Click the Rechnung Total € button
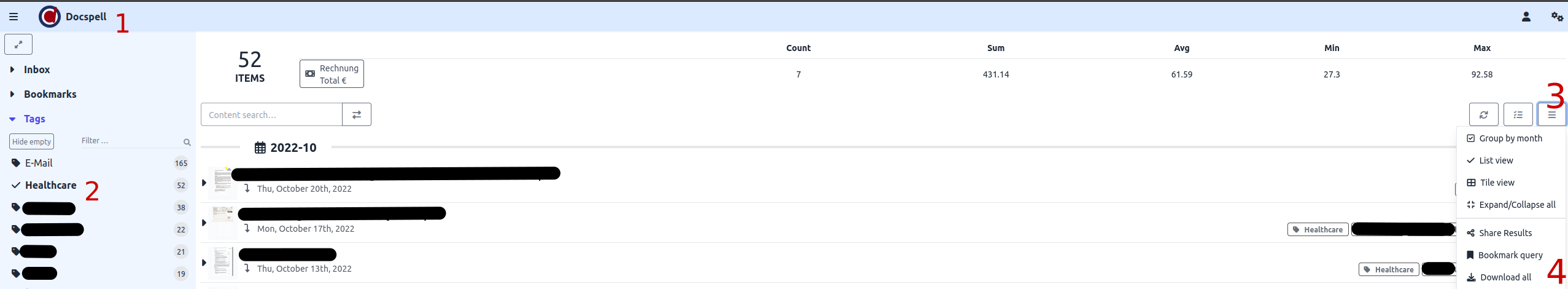 click(x=332, y=74)
